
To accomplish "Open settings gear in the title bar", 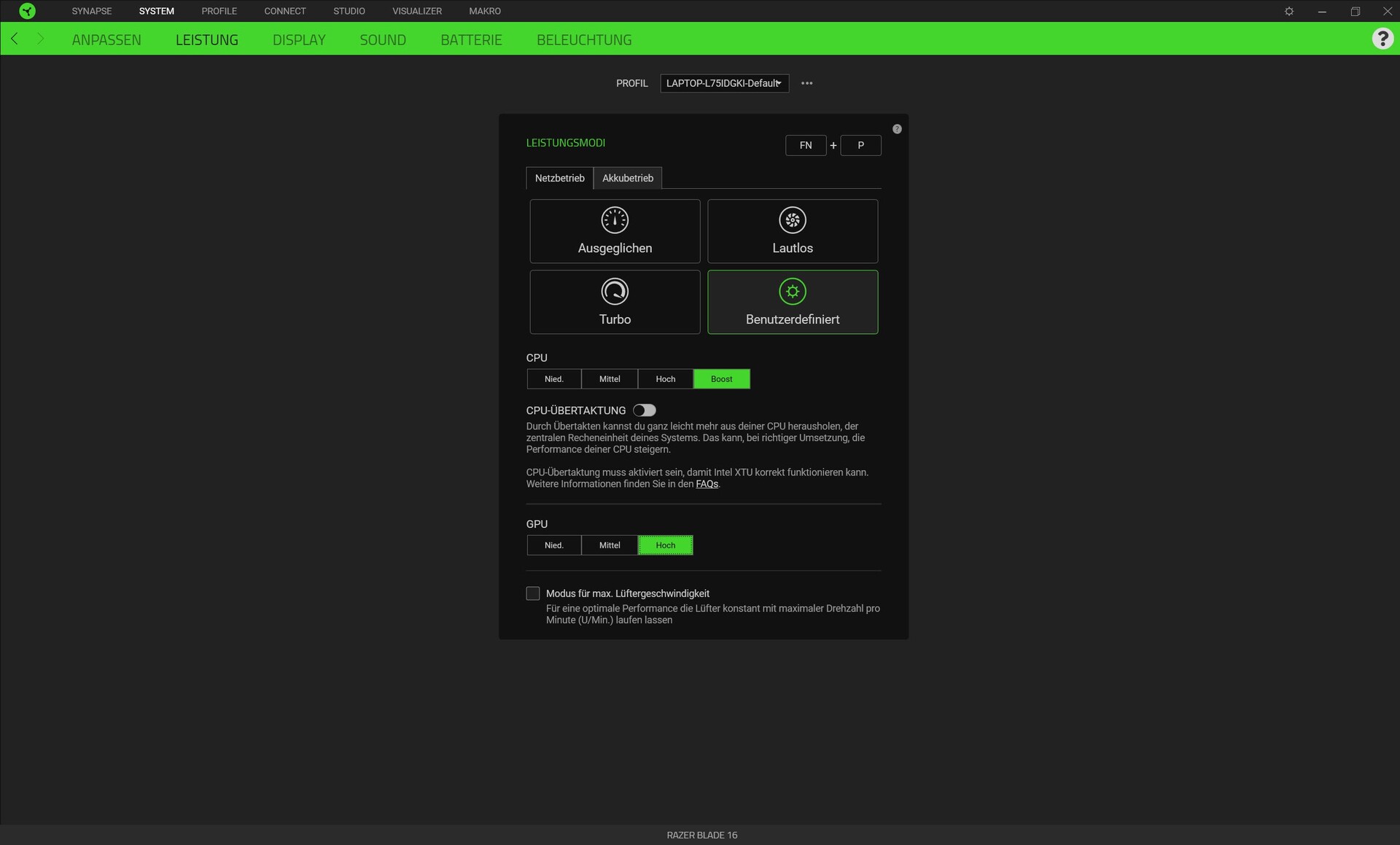I will coord(1289,11).
